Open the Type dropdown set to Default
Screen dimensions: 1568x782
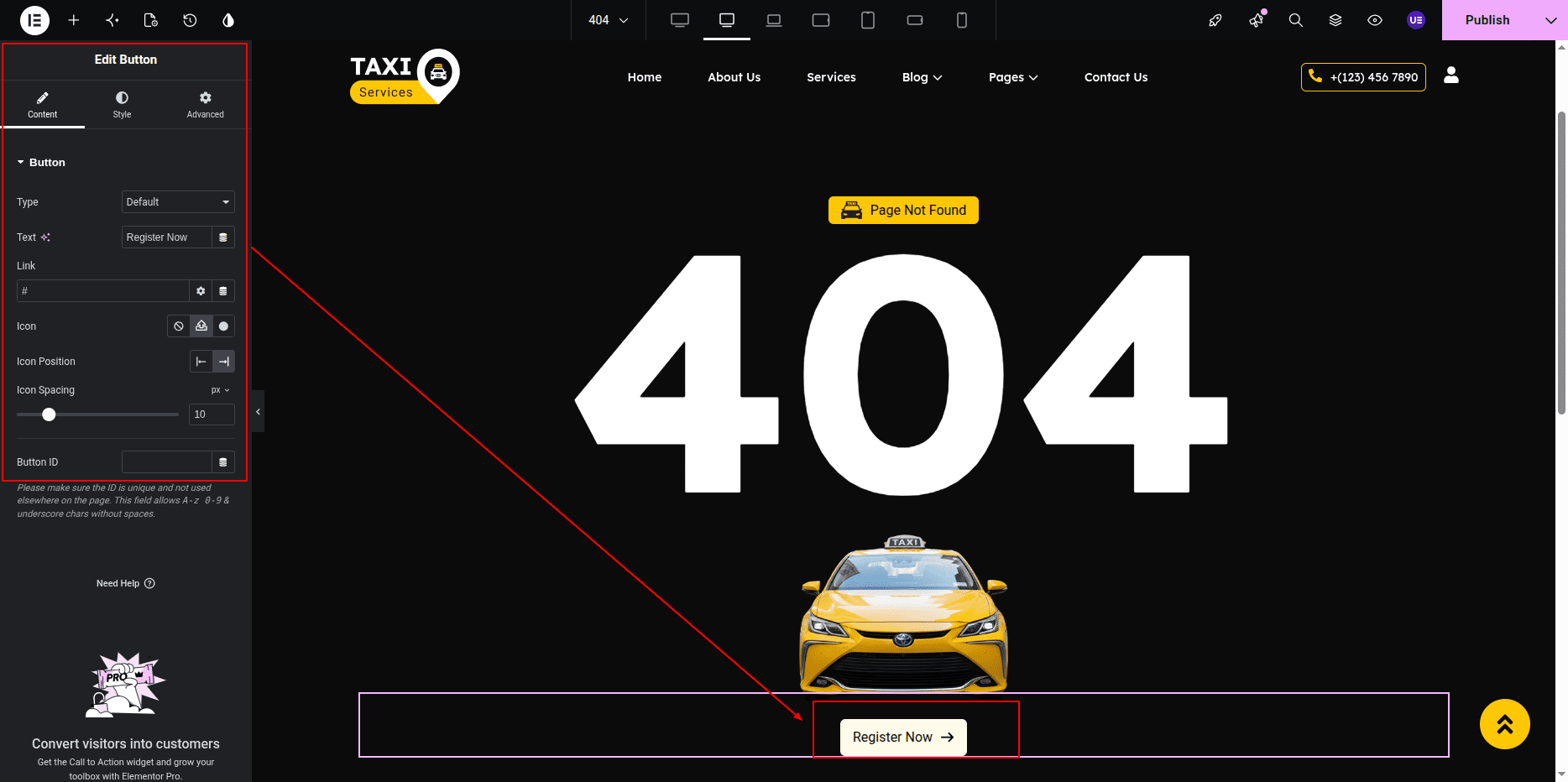pos(178,202)
